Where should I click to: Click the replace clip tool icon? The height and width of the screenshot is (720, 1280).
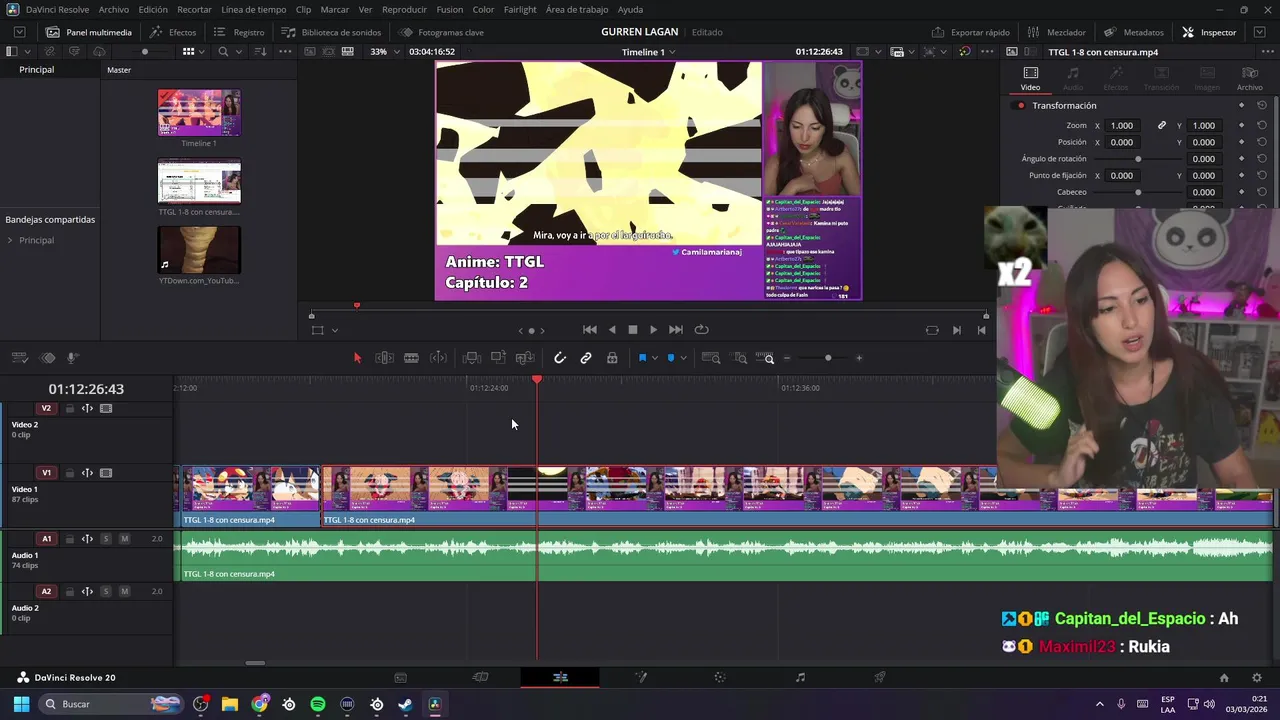point(525,358)
